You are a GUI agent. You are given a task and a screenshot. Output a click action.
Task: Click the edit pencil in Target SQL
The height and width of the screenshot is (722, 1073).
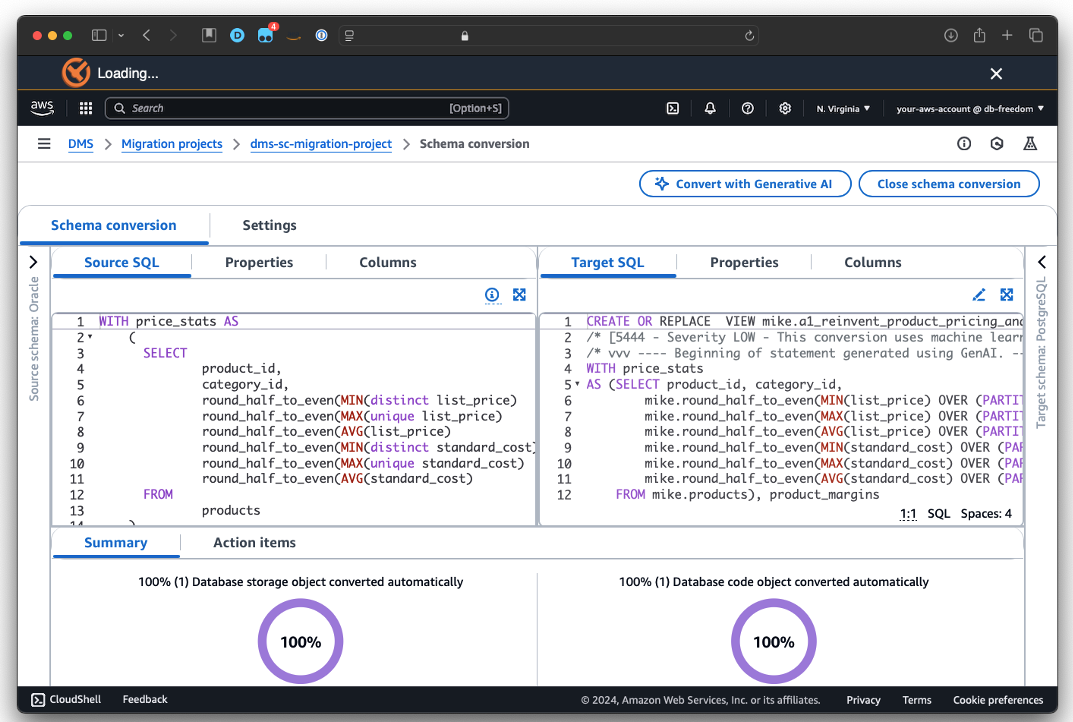[979, 295]
